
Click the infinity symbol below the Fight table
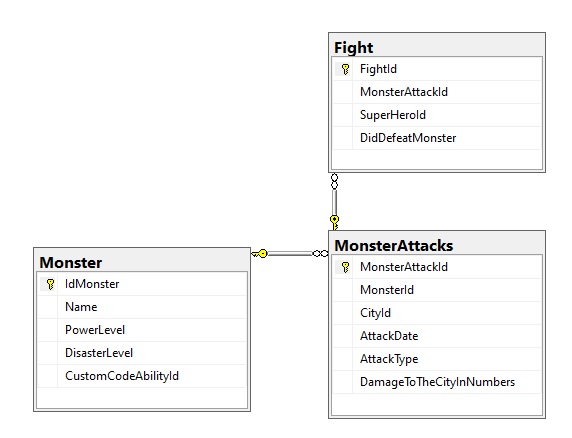pyautogui.click(x=335, y=181)
